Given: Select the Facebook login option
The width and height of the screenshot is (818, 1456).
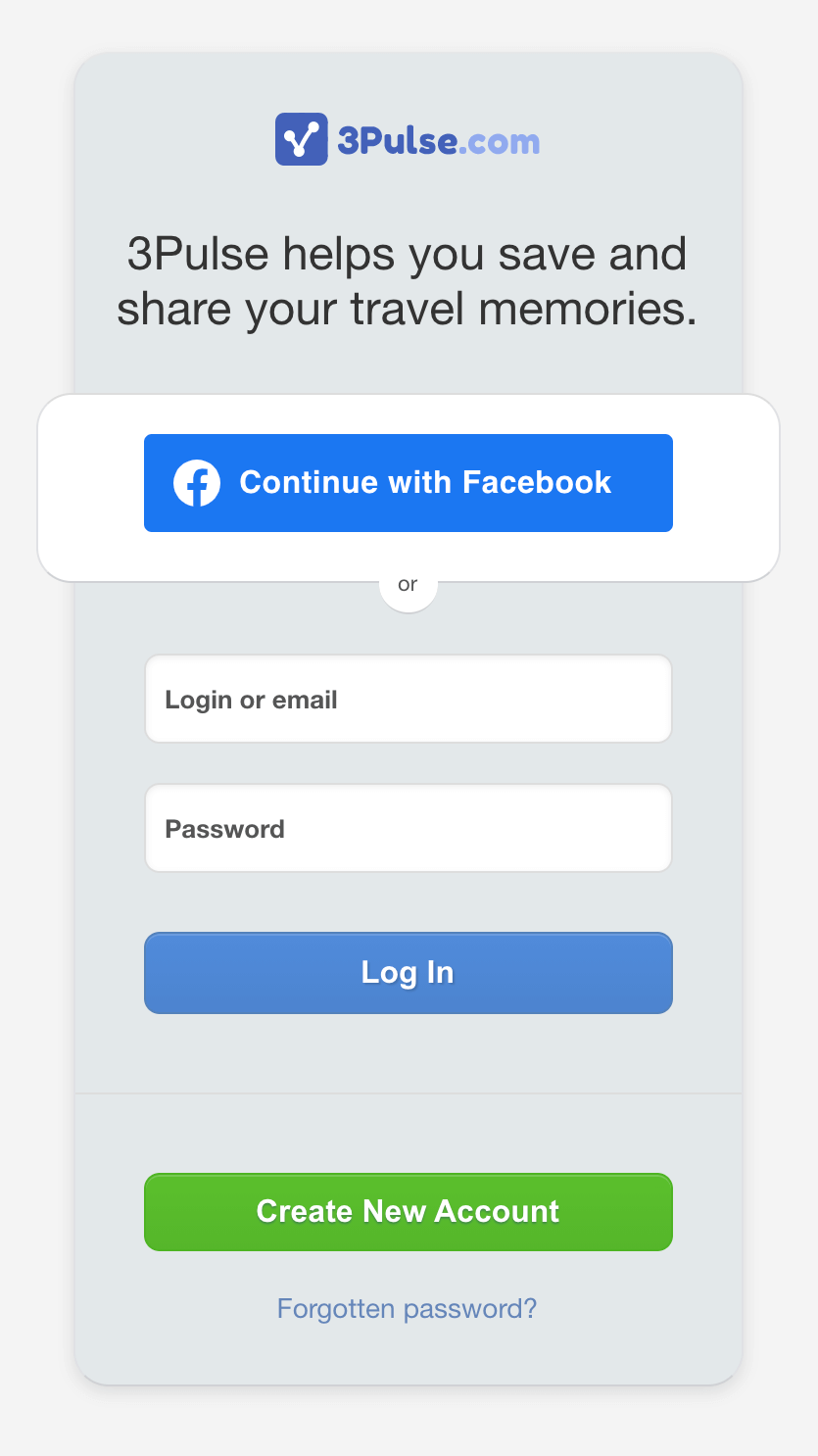Looking at the screenshot, I should click(408, 482).
